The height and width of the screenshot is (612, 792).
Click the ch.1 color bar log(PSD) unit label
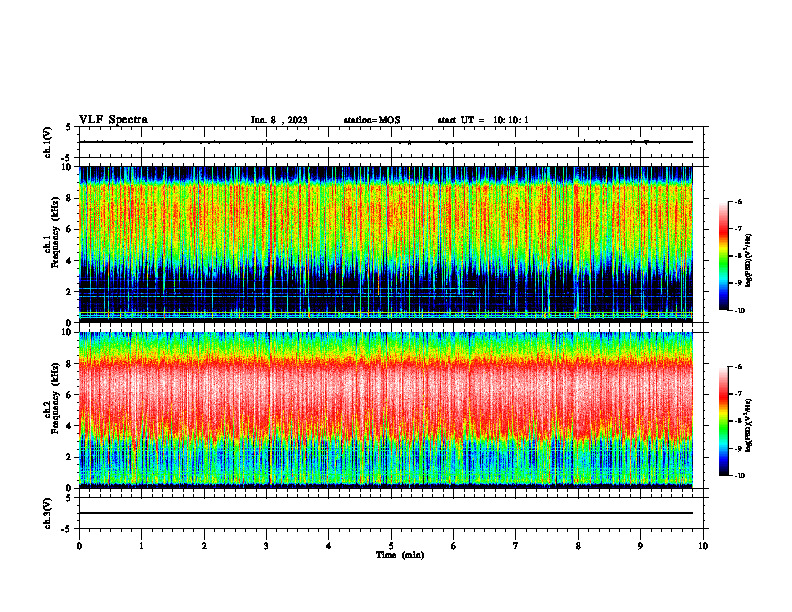tap(749, 260)
